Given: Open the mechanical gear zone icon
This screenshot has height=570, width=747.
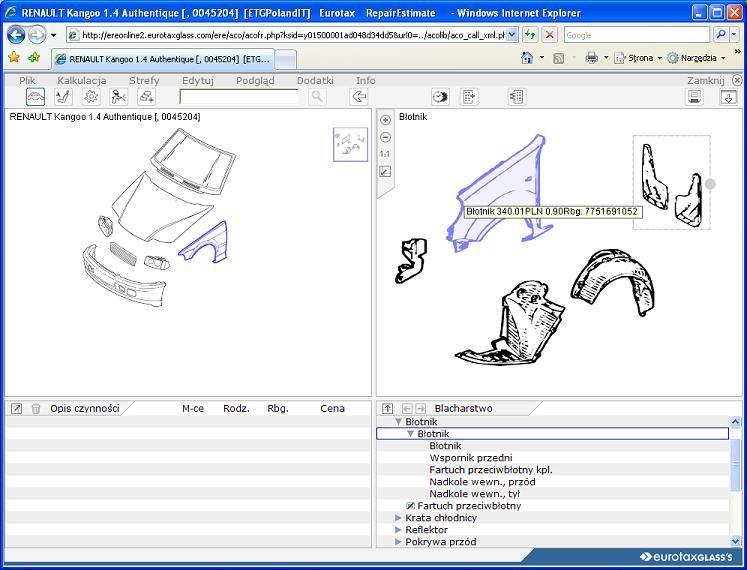Looking at the screenshot, I should click(91, 97).
